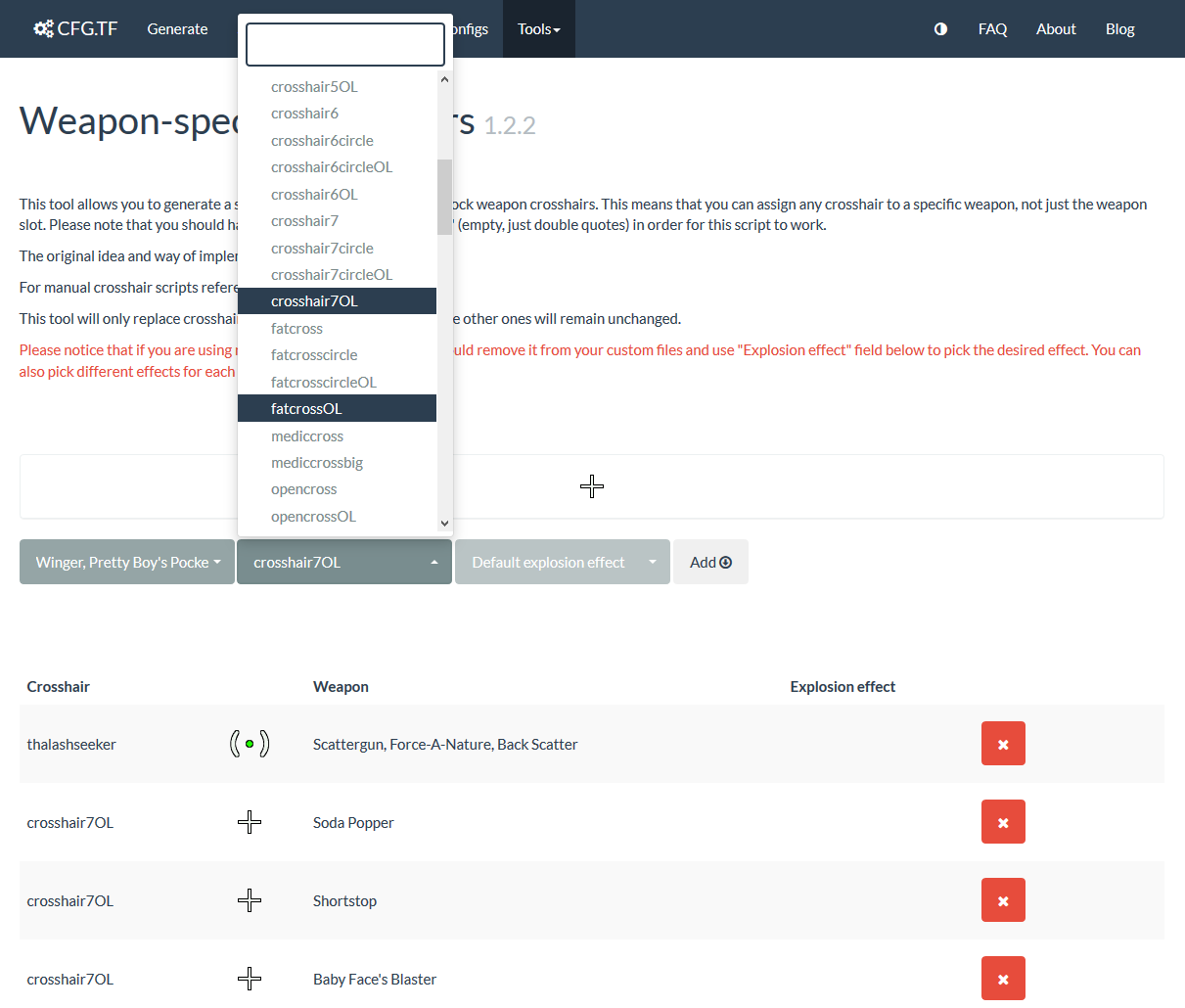This screenshot has height=1008, width=1185.
Task: Select mediccross option
Action: click(x=337, y=435)
